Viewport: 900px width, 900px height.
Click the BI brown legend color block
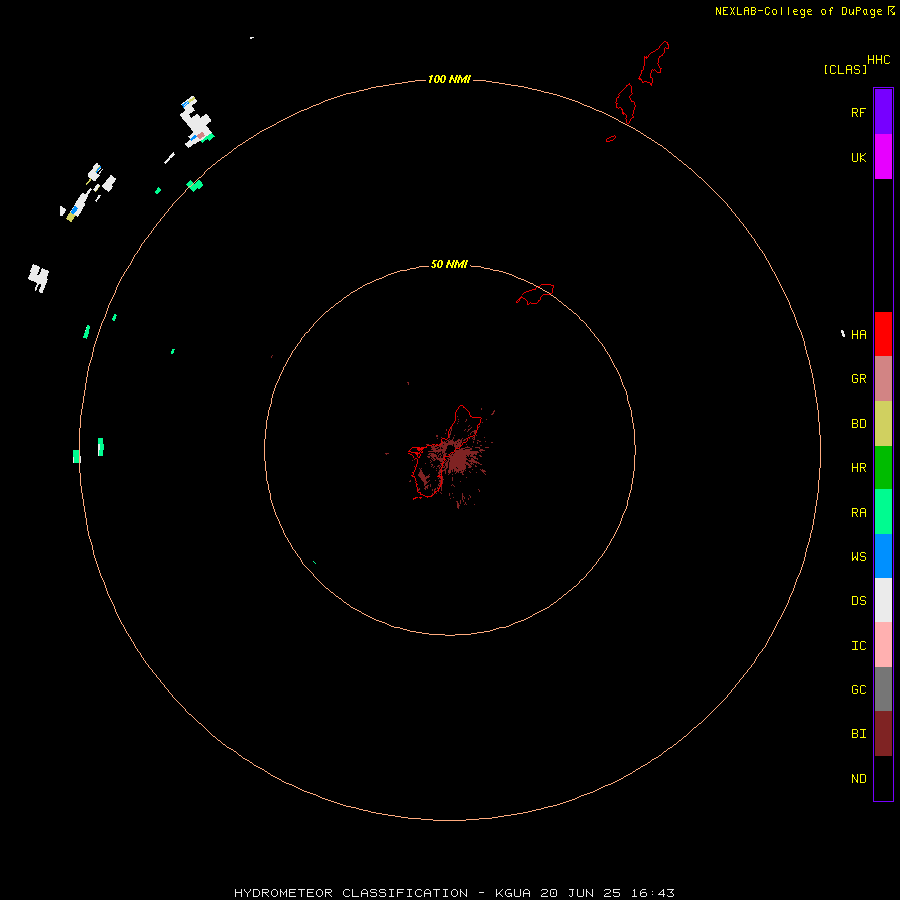(x=883, y=734)
